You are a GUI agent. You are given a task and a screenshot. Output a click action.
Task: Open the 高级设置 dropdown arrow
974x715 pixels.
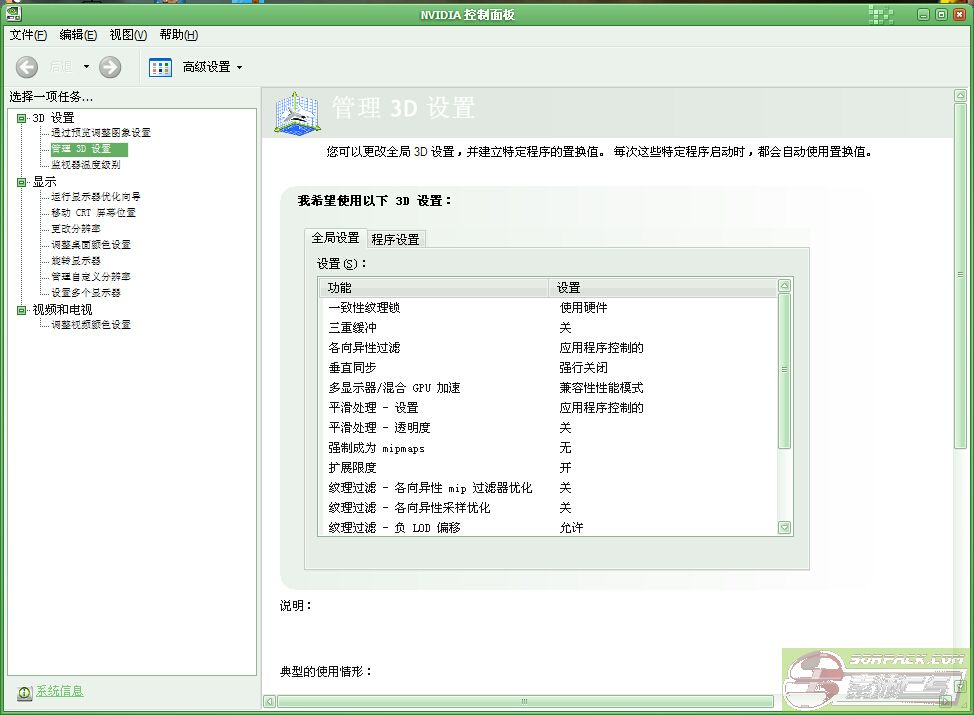[239, 67]
